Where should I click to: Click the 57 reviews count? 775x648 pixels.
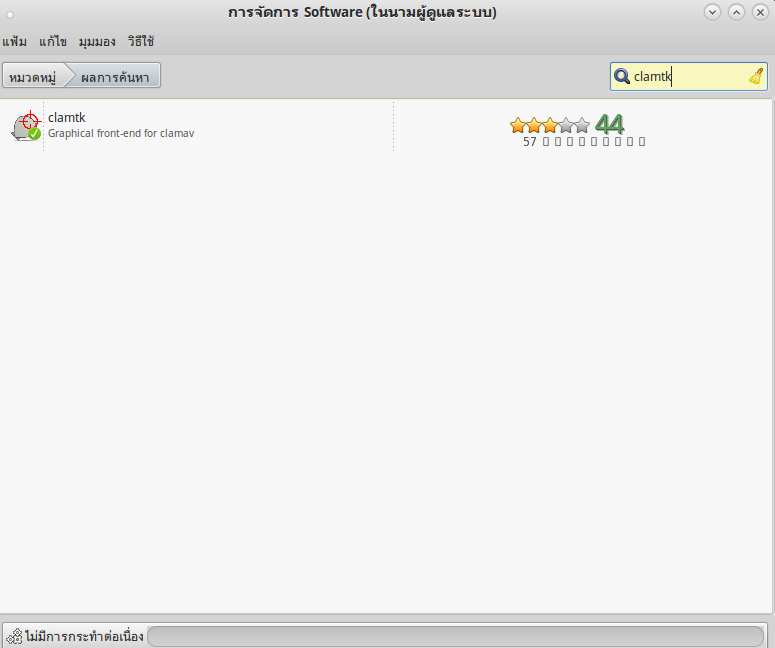pyautogui.click(x=584, y=142)
